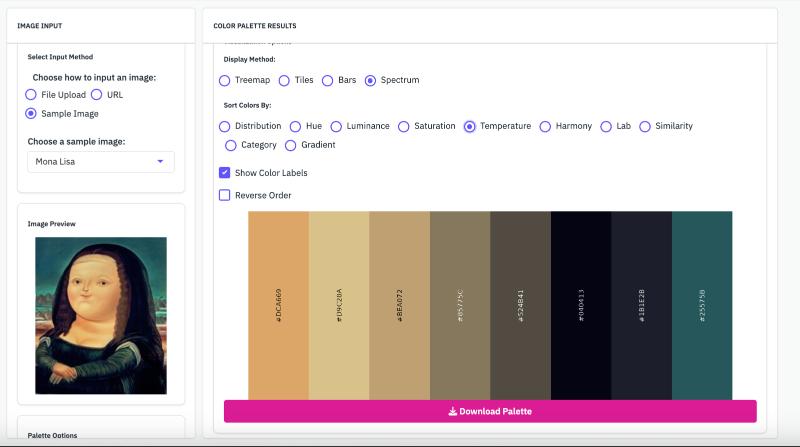Select the Spectrum display method

pyautogui.click(x=370, y=81)
